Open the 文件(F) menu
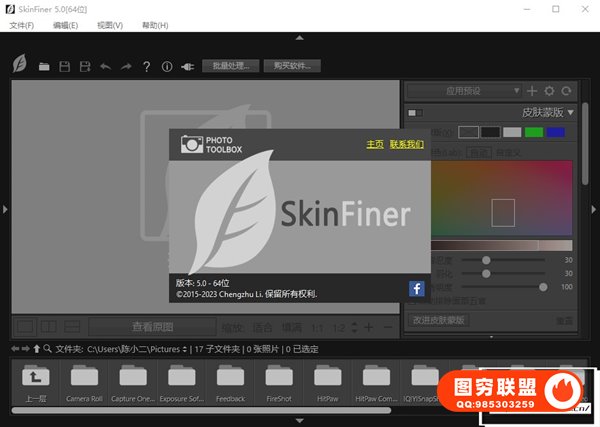This screenshot has height=427, width=600. point(21,24)
